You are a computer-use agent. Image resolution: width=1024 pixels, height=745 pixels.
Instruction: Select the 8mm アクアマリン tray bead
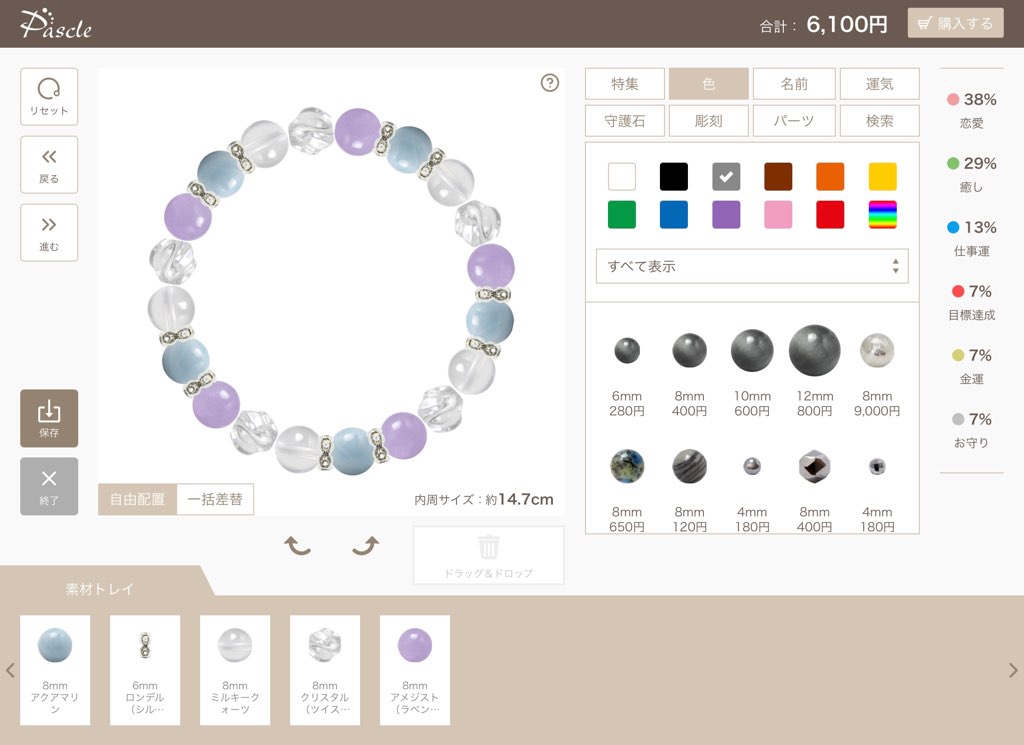(x=55, y=670)
